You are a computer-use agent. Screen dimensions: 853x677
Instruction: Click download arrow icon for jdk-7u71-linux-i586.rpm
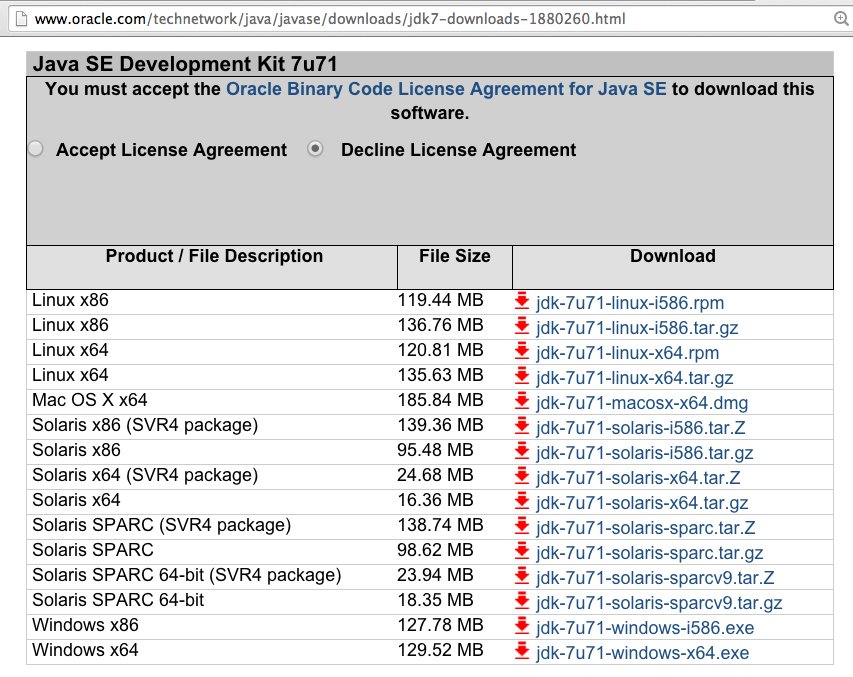(x=522, y=301)
